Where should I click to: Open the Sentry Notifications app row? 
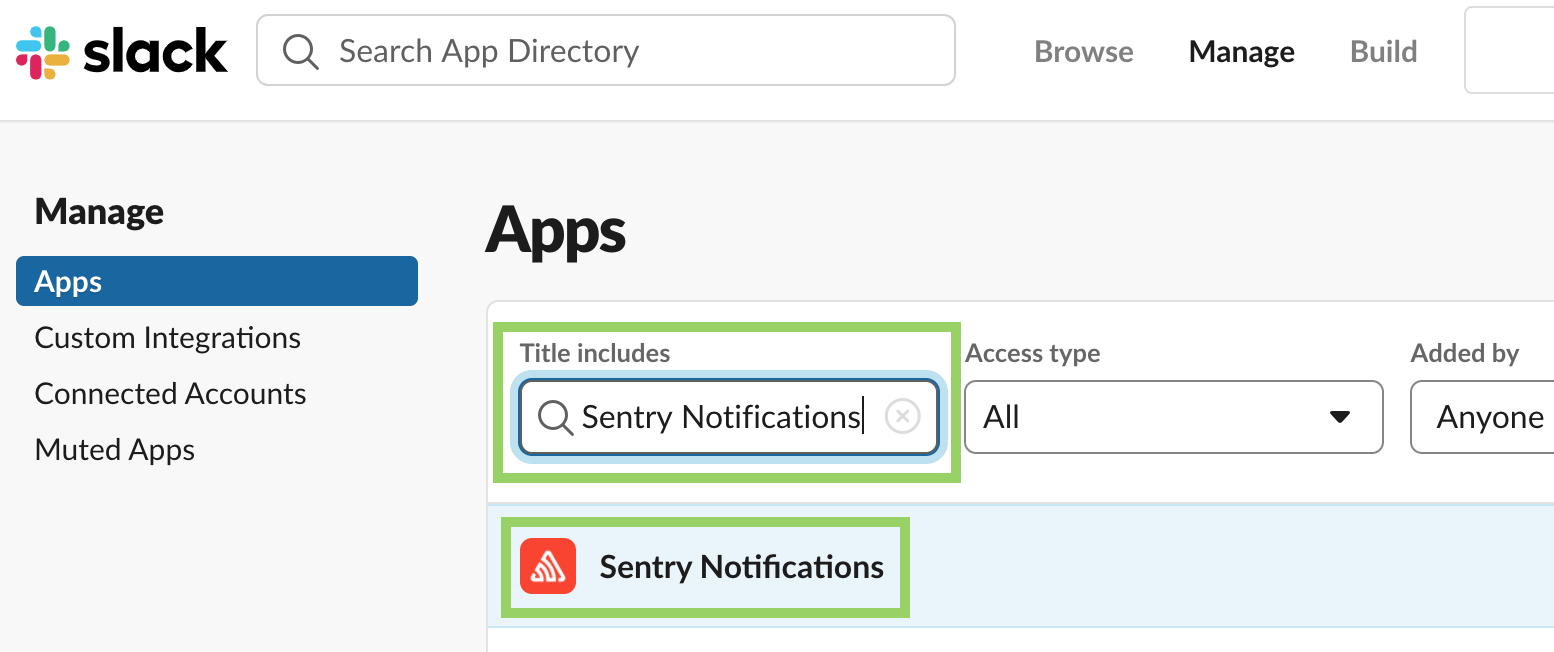click(1021, 566)
